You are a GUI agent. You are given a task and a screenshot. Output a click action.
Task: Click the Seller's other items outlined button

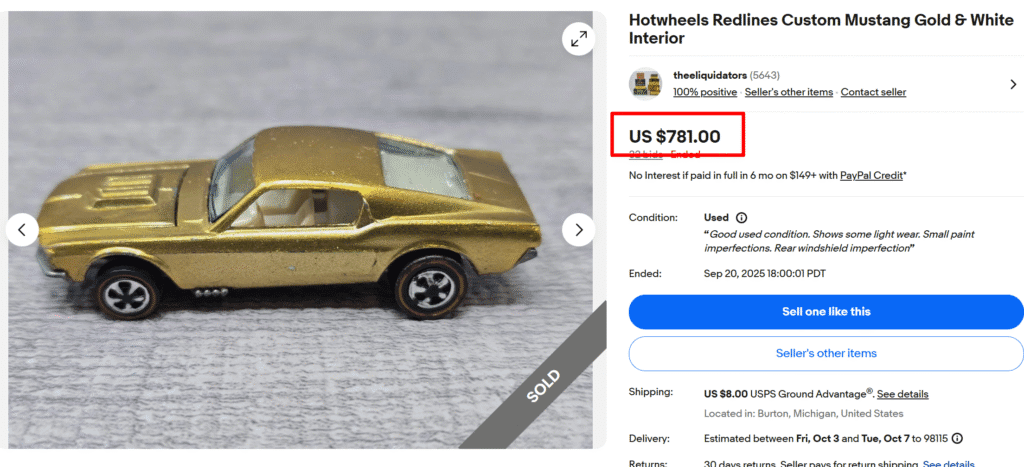pos(825,353)
